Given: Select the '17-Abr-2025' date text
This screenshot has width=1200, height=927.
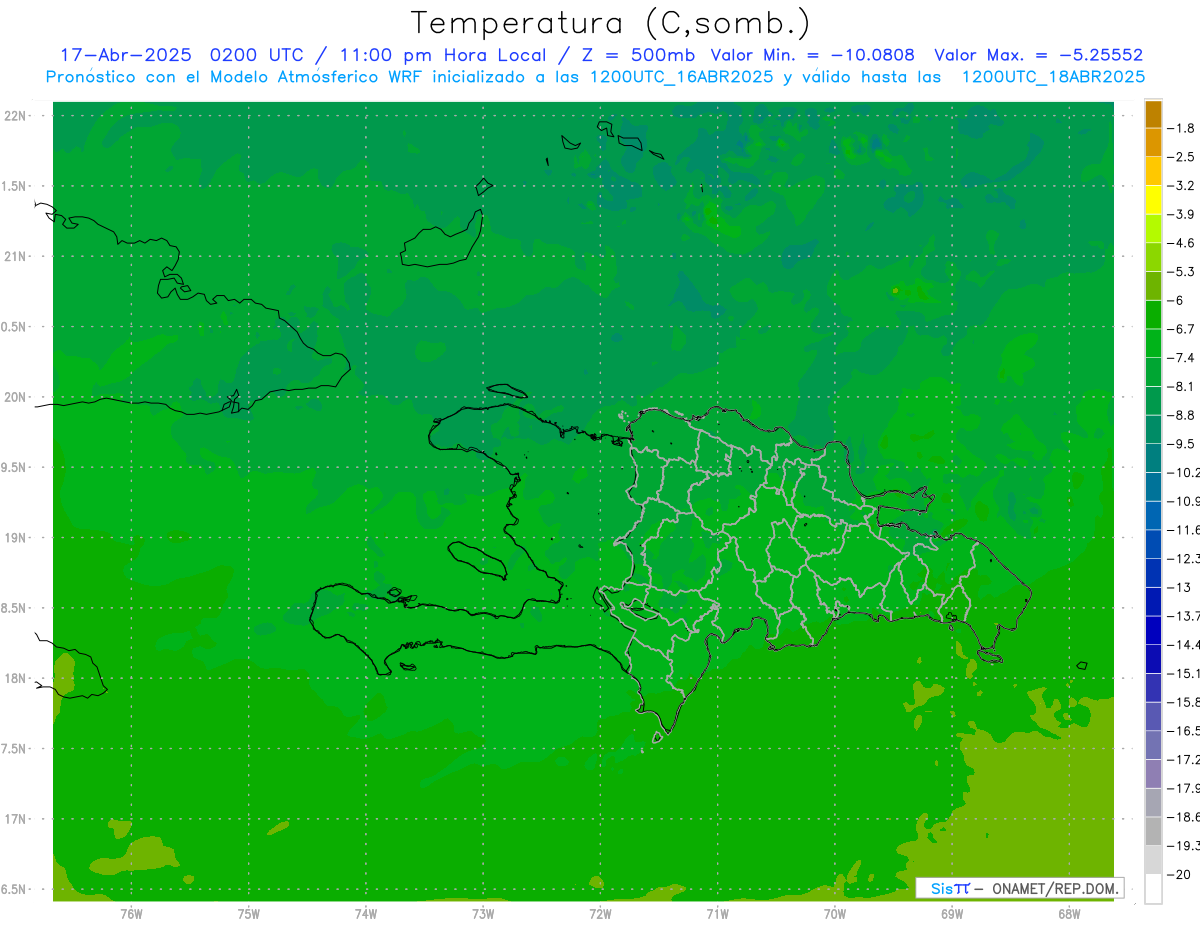Looking at the screenshot, I should coord(126,55).
